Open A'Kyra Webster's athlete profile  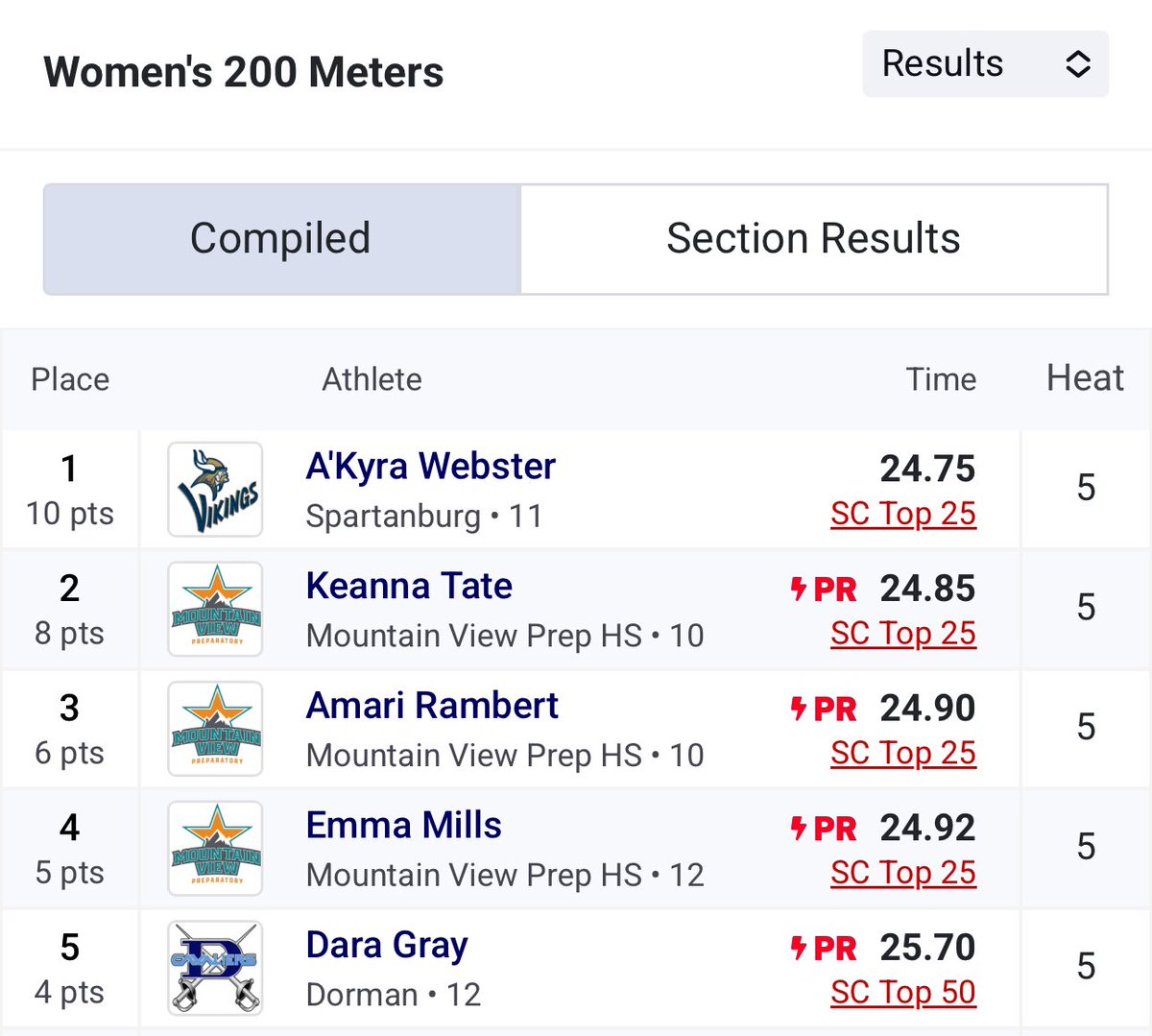point(430,467)
